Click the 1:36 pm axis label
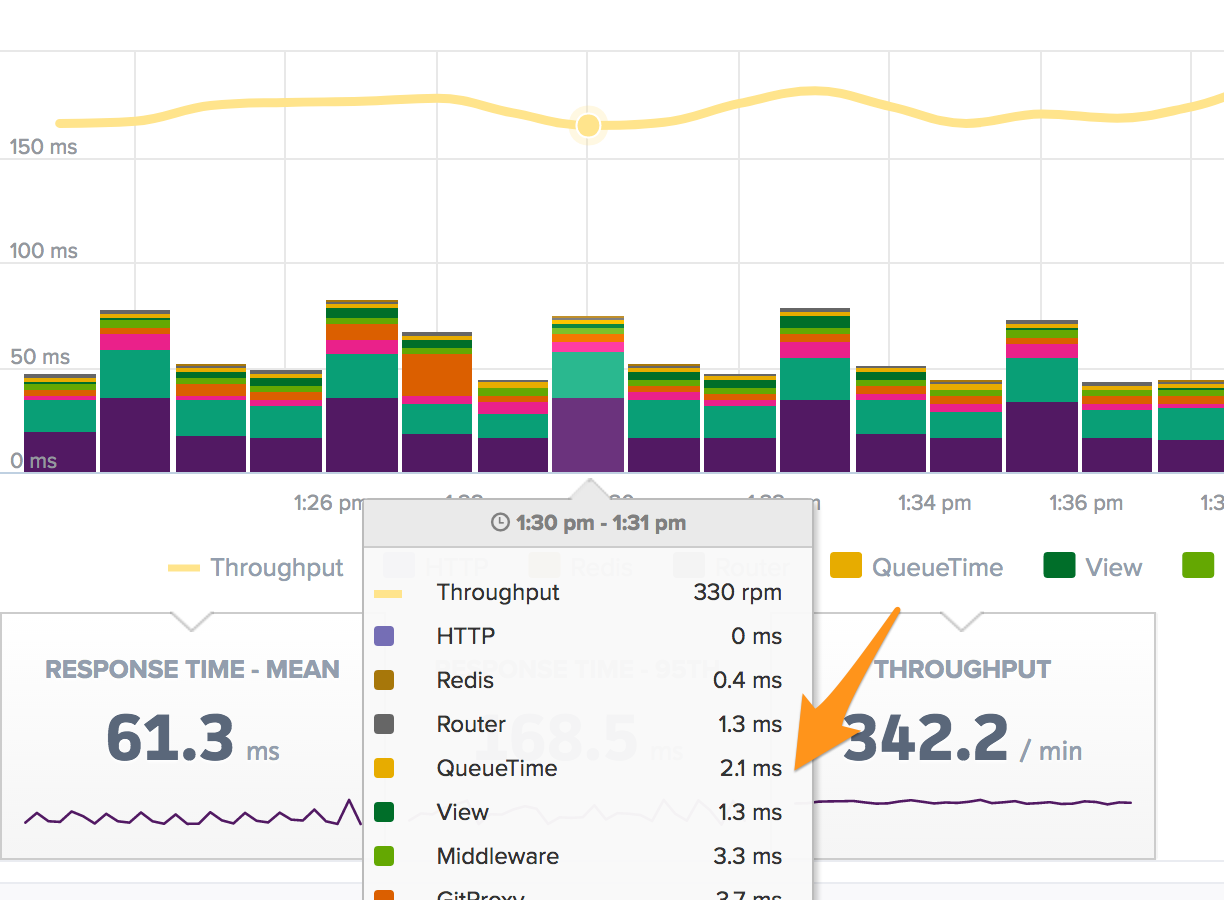Viewport: 1224px width, 900px height. click(x=1085, y=503)
